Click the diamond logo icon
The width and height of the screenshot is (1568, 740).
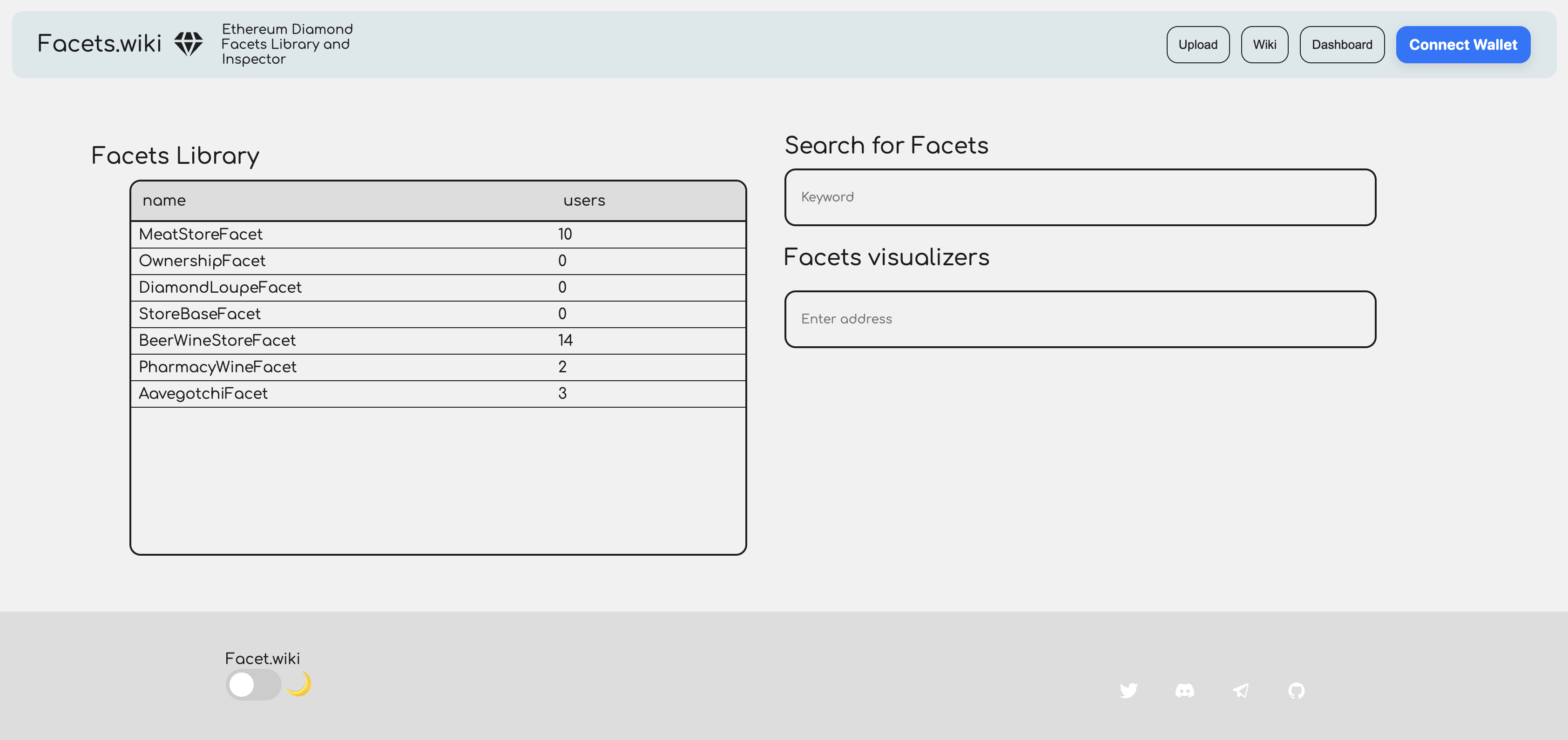(x=188, y=44)
